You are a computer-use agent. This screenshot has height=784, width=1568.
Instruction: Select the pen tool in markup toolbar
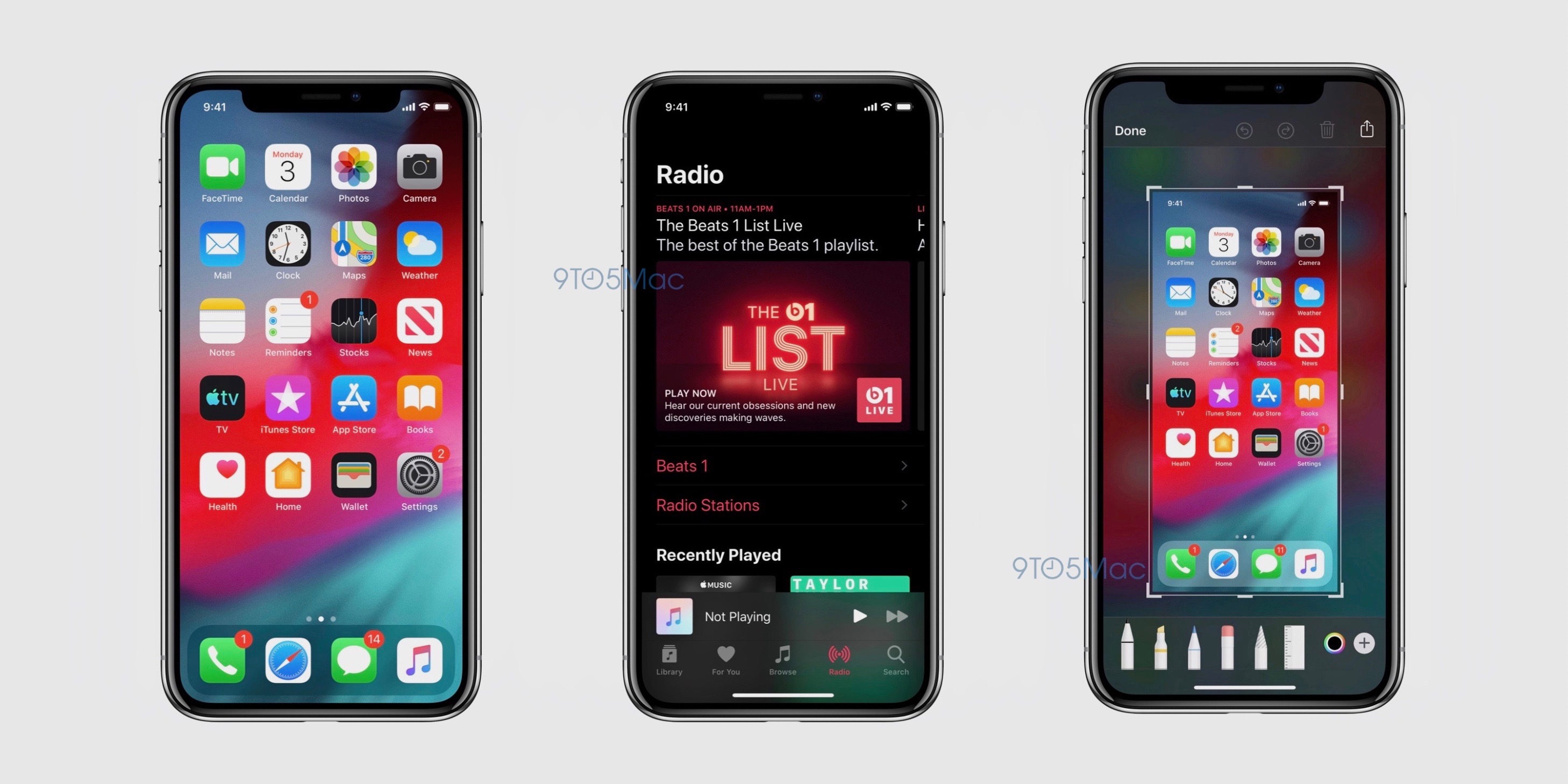pyautogui.click(x=1126, y=660)
